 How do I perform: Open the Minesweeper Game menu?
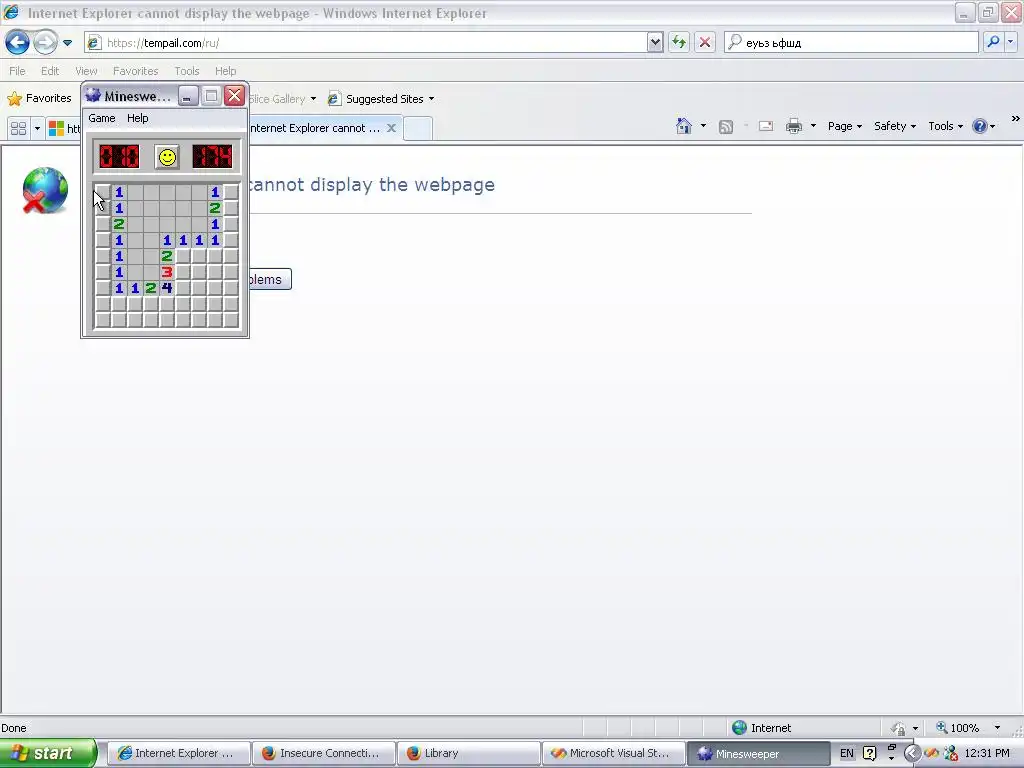pyautogui.click(x=102, y=118)
